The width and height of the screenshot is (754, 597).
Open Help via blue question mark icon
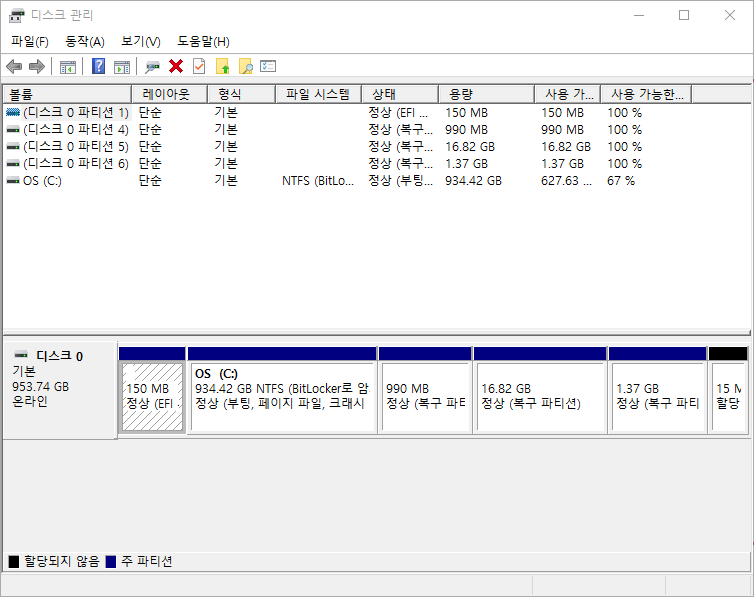tap(99, 66)
